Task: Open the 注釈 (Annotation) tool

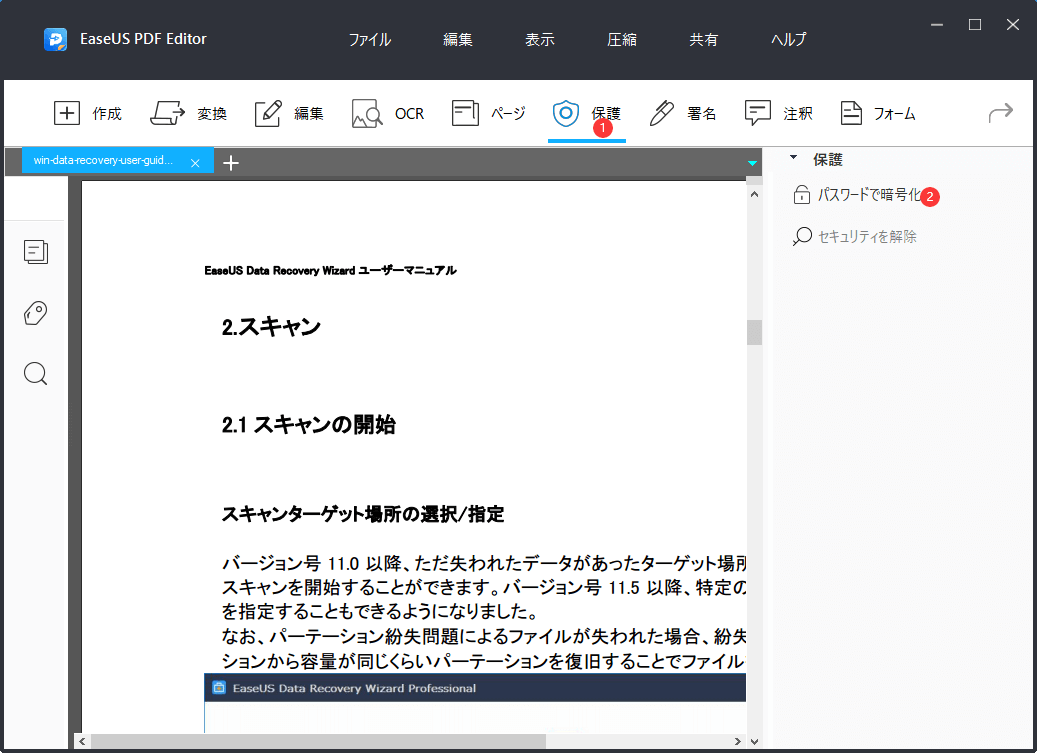Action: tap(780, 113)
